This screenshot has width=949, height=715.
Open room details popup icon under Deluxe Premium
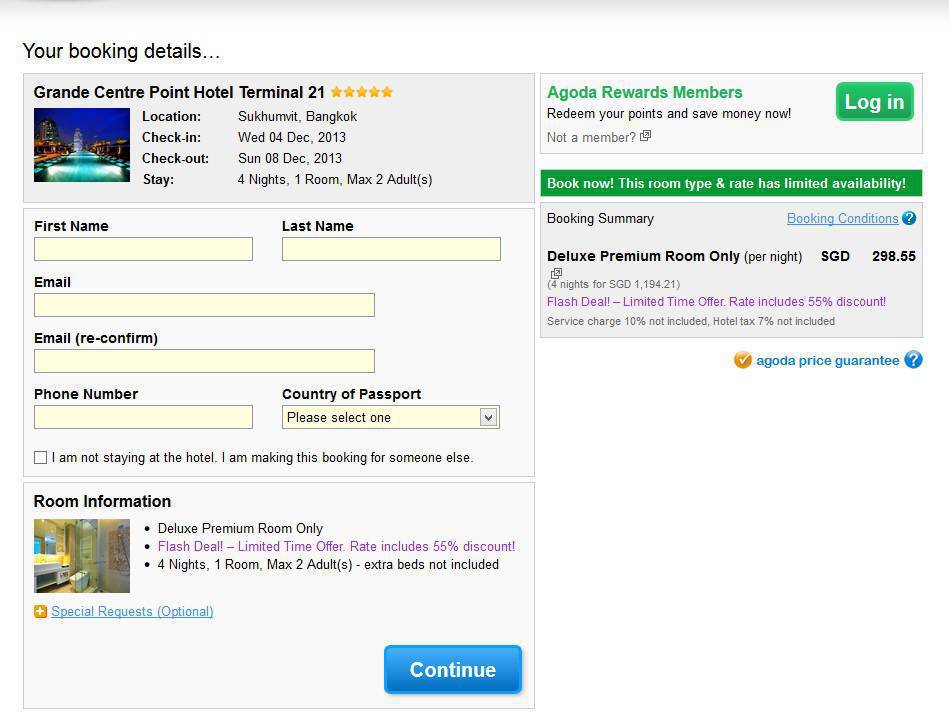pos(556,273)
